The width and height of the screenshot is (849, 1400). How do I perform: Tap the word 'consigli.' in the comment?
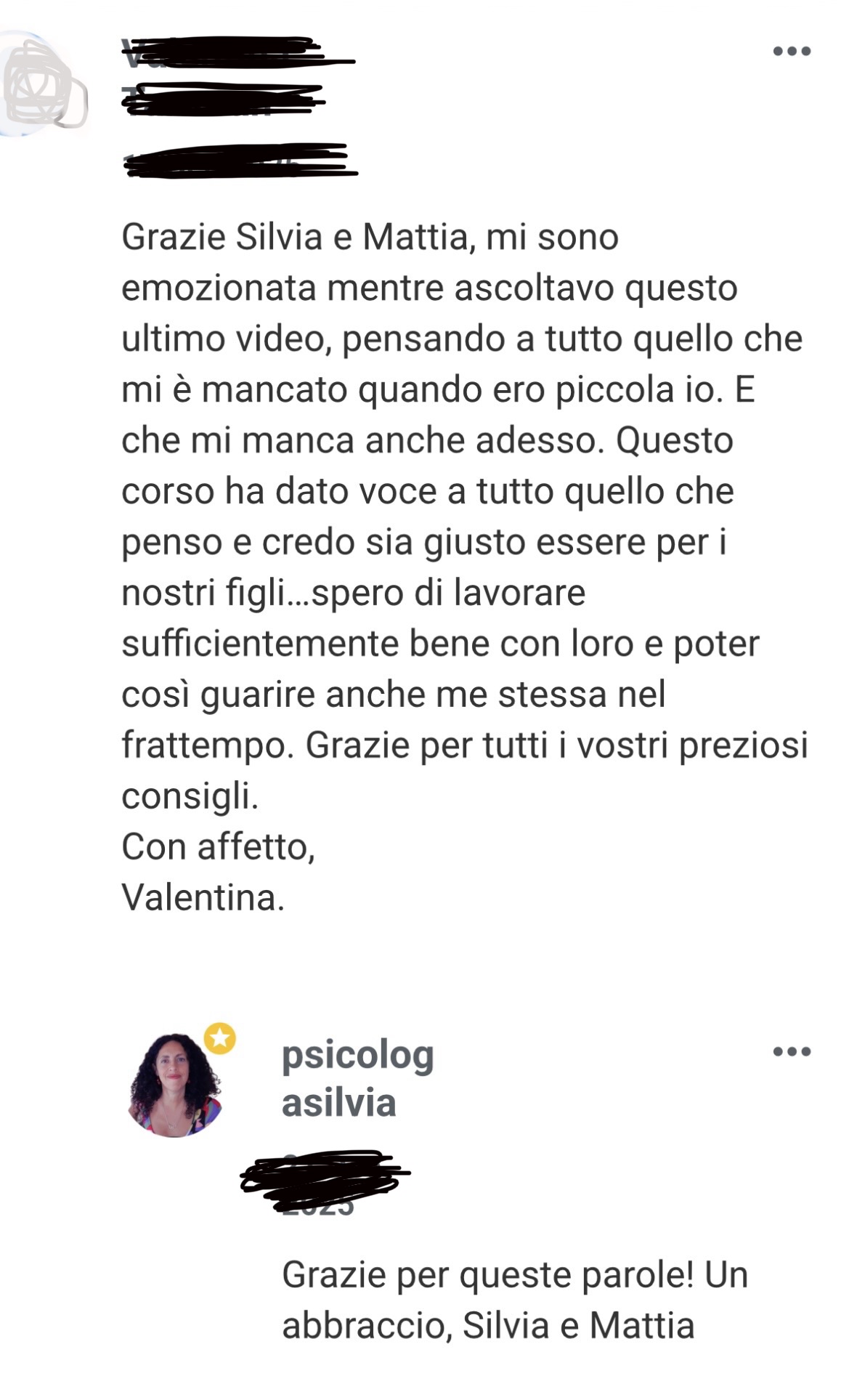point(190,797)
